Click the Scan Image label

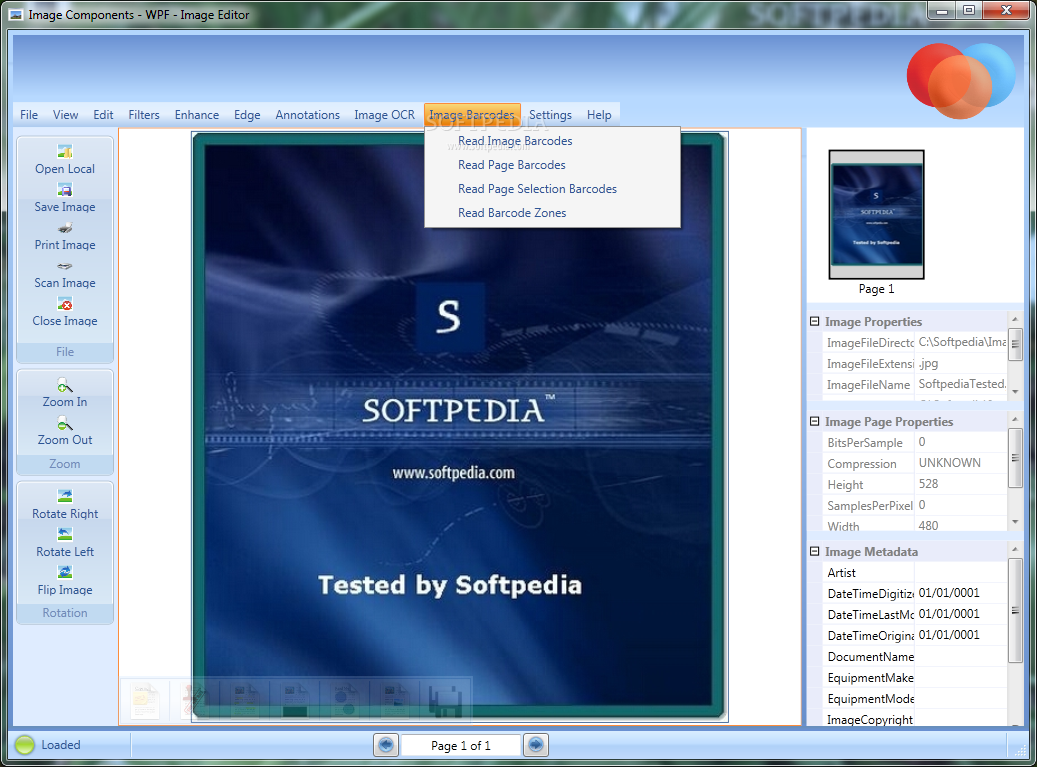65,282
